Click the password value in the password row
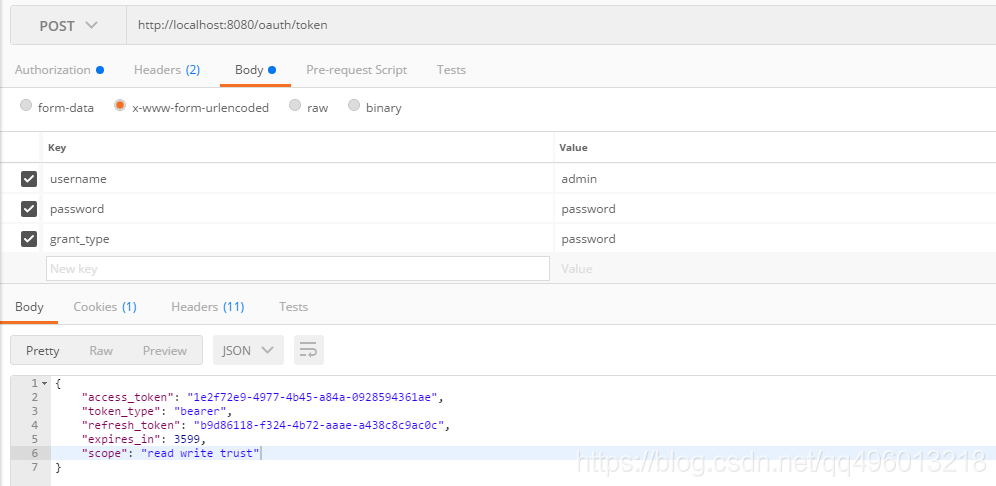The image size is (996, 486). click(x=775, y=208)
